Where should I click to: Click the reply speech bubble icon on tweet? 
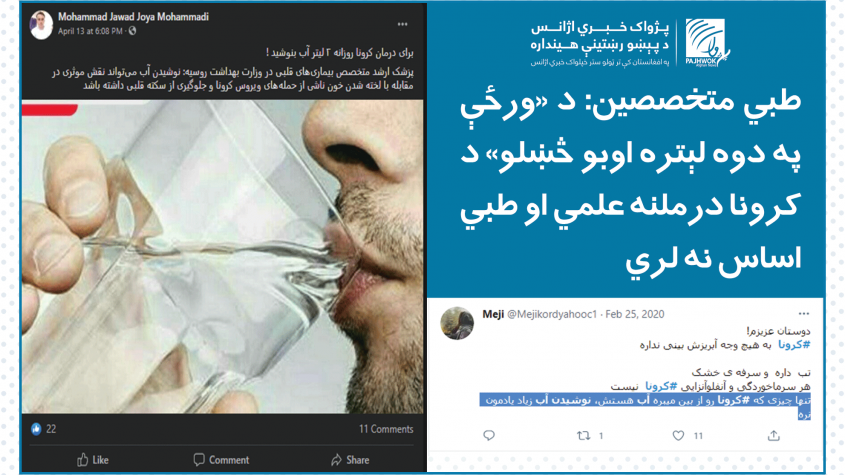point(489,435)
